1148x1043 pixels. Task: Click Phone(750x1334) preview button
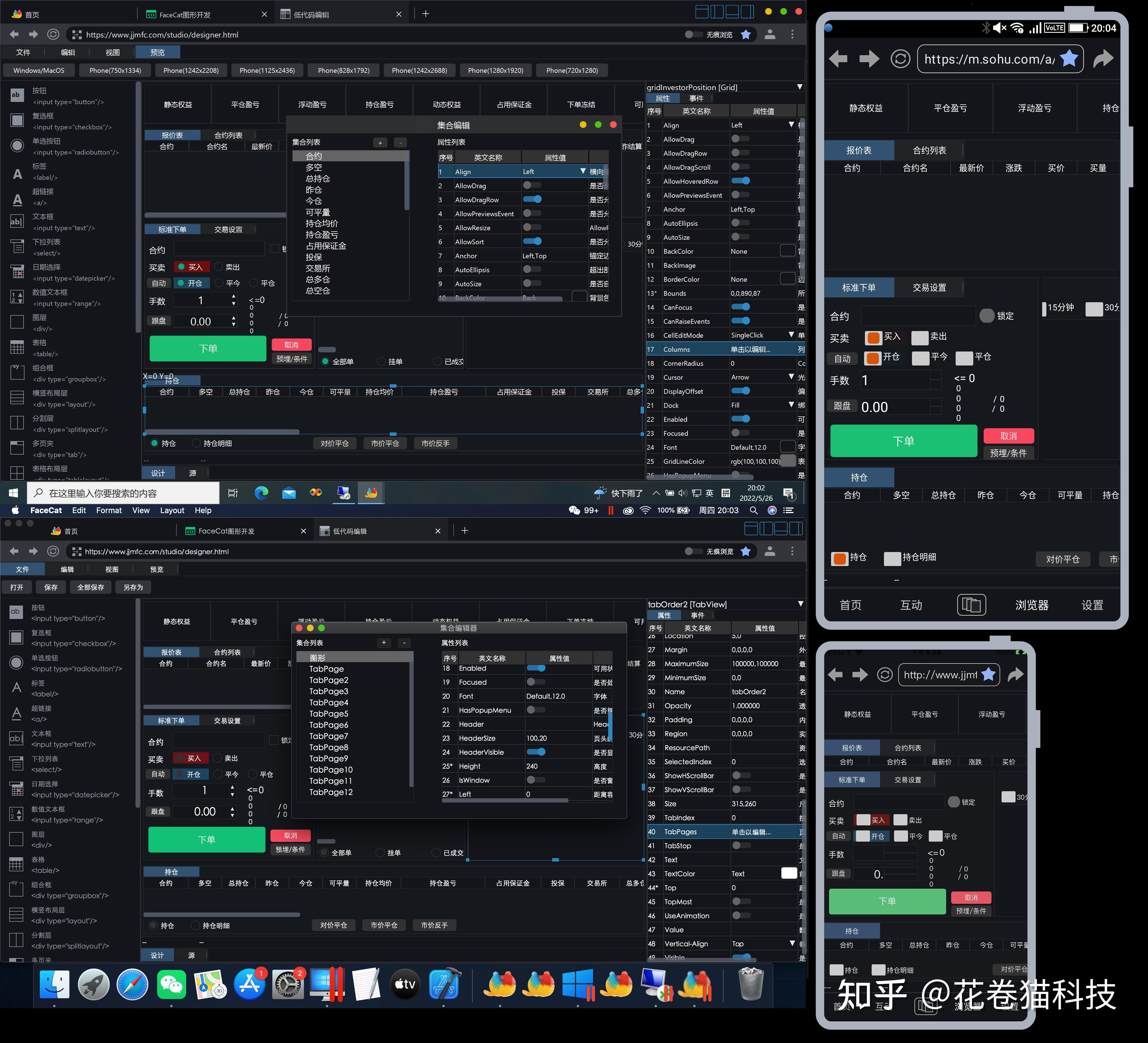115,71
